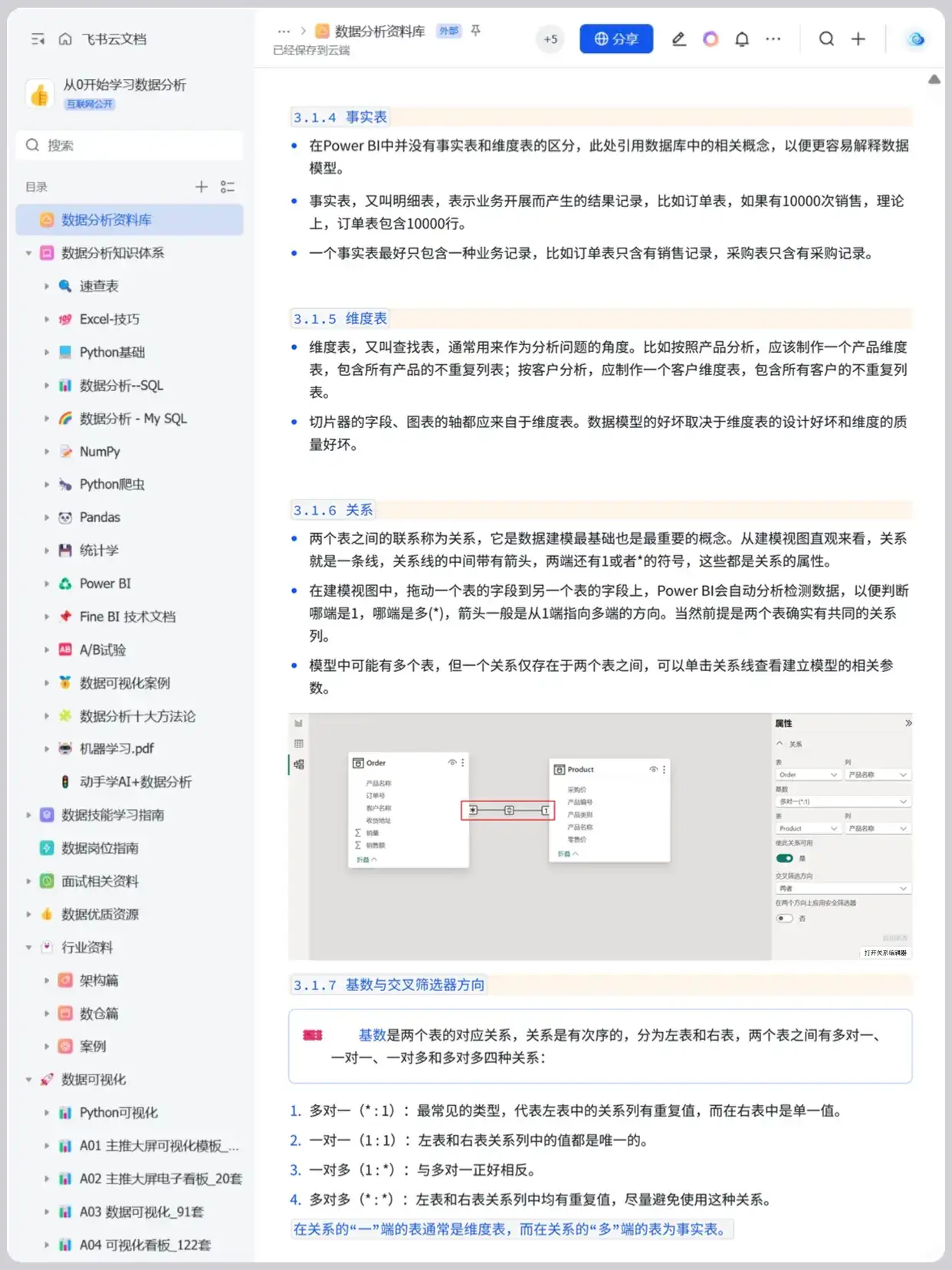952x1270 pixels.
Task: Open the A03 数据可视化_91套 page
Action: pyautogui.click(x=142, y=1212)
